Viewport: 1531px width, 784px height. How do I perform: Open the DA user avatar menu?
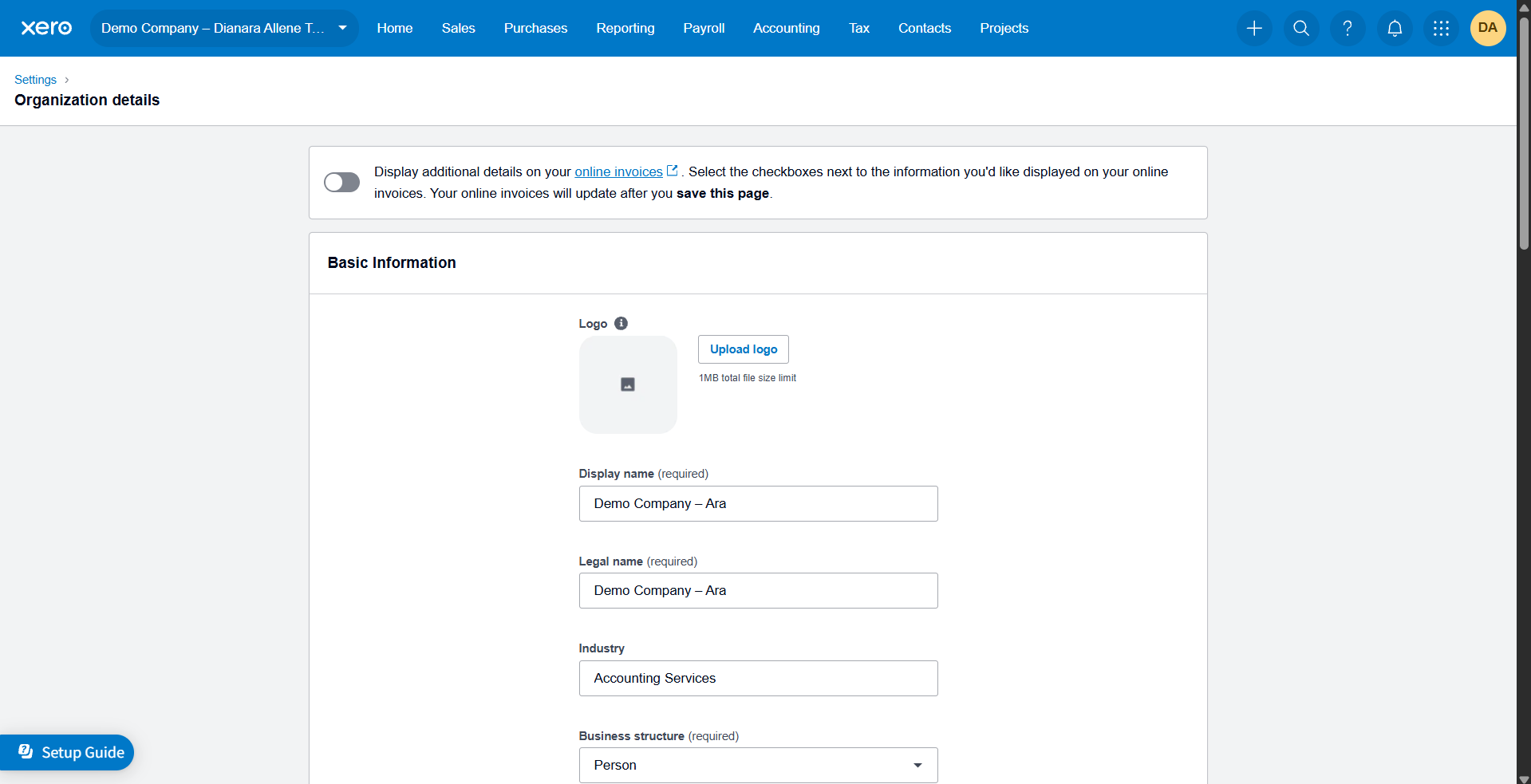(x=1488, y=28)
